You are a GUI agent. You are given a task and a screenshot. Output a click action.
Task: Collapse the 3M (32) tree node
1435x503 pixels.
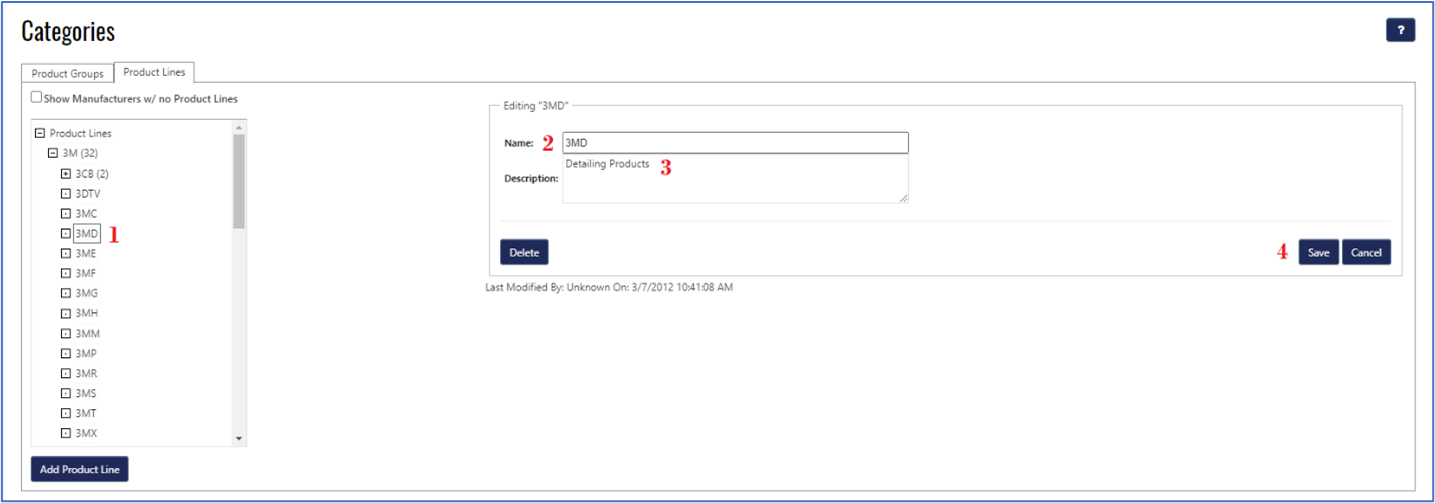point(53,153)
